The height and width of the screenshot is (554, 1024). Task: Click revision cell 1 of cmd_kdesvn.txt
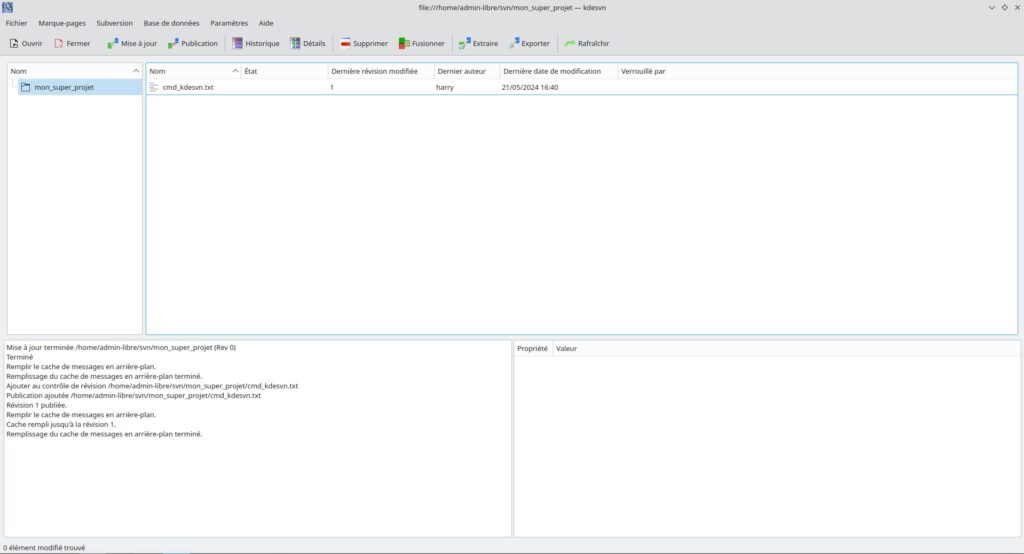point(332,87)
